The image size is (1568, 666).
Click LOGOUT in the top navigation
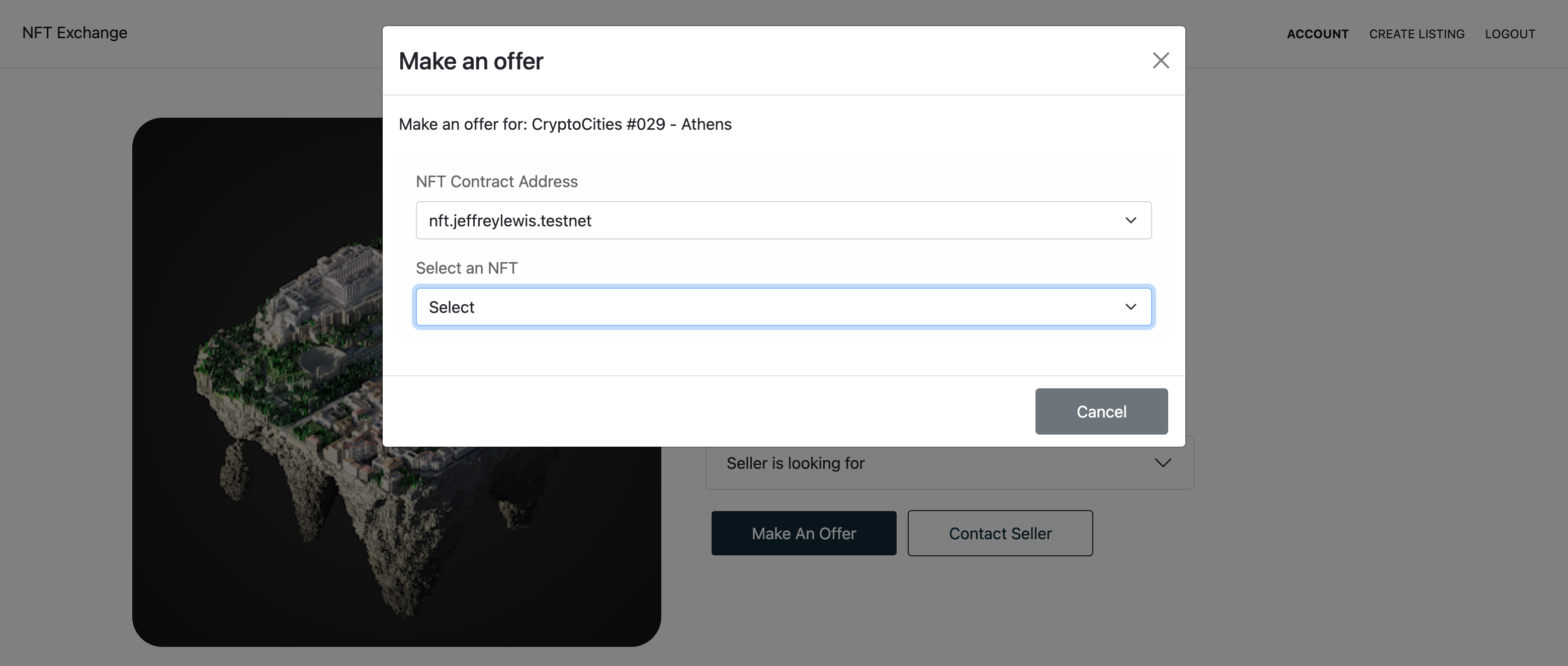1510,34
